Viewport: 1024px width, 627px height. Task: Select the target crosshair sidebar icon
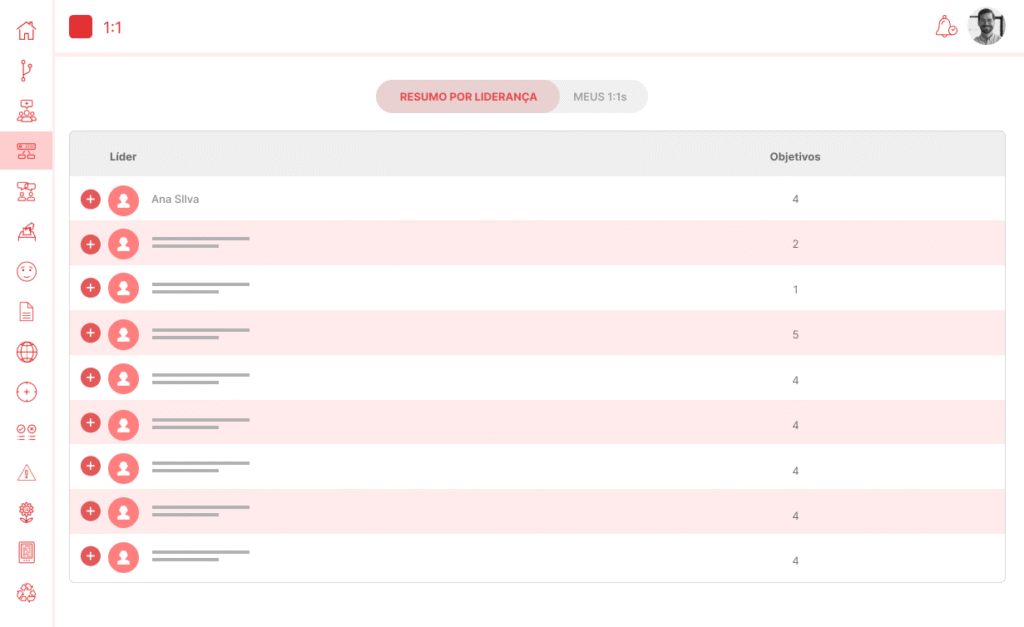[26, 392]
